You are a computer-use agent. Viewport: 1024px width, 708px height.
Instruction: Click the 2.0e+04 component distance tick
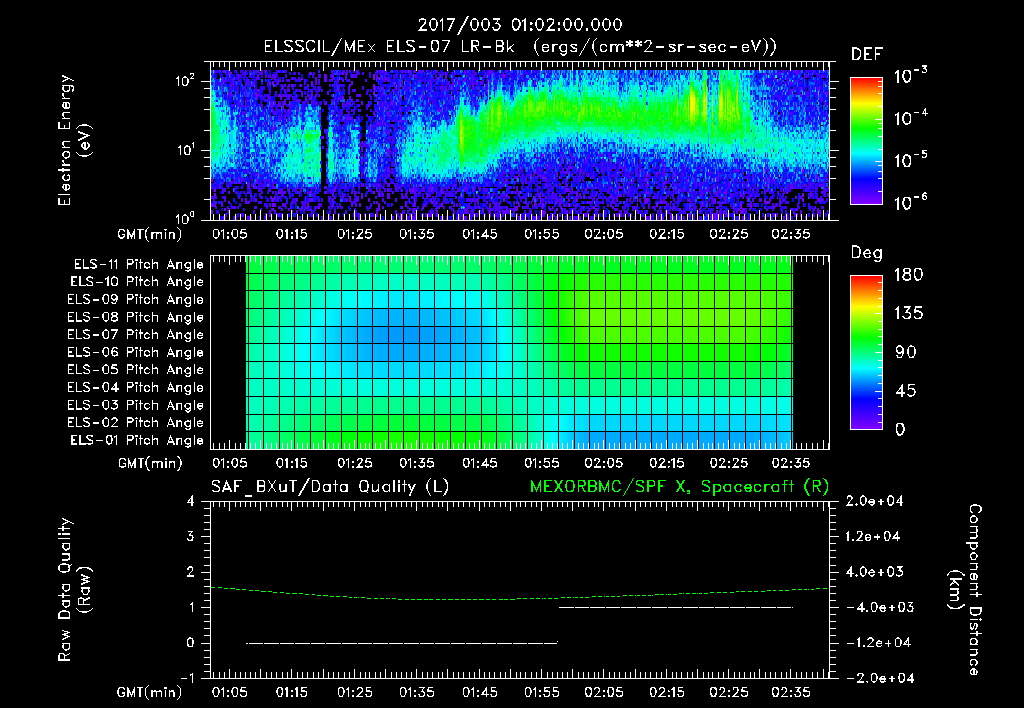(x=874, y=501)
